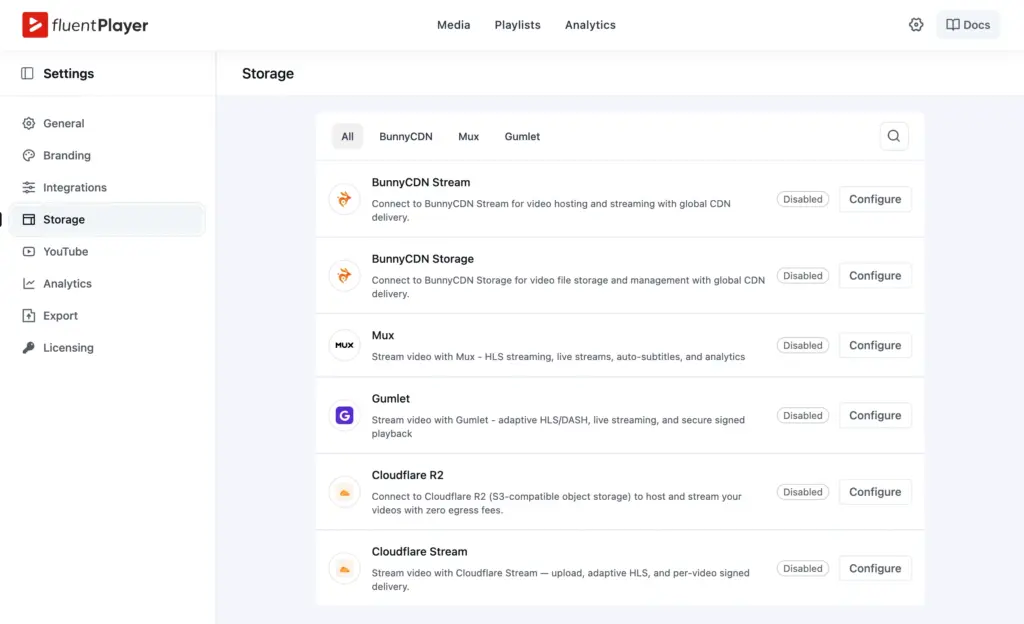Configure BunnyCDN Storage
The height and width of the screenshot is (624, 1024).
874,275
